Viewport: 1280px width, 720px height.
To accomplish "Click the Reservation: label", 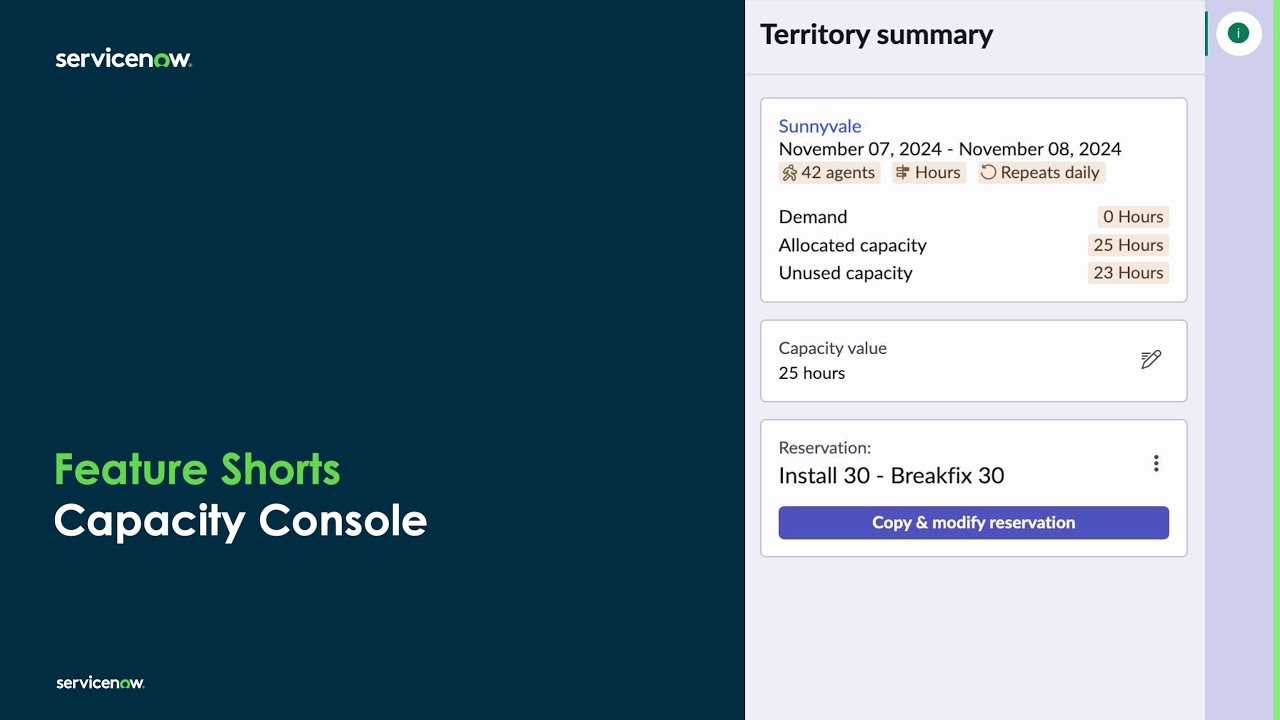I will pos(825,448).
